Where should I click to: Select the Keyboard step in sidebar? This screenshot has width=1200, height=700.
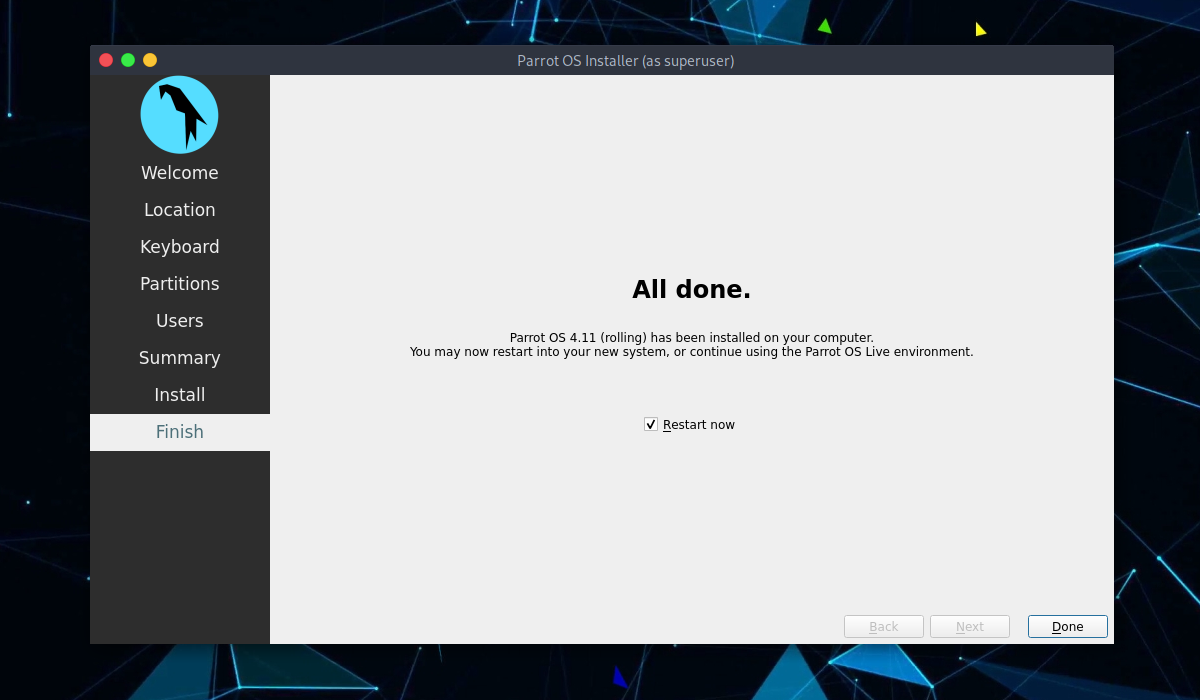coord(180,247)
